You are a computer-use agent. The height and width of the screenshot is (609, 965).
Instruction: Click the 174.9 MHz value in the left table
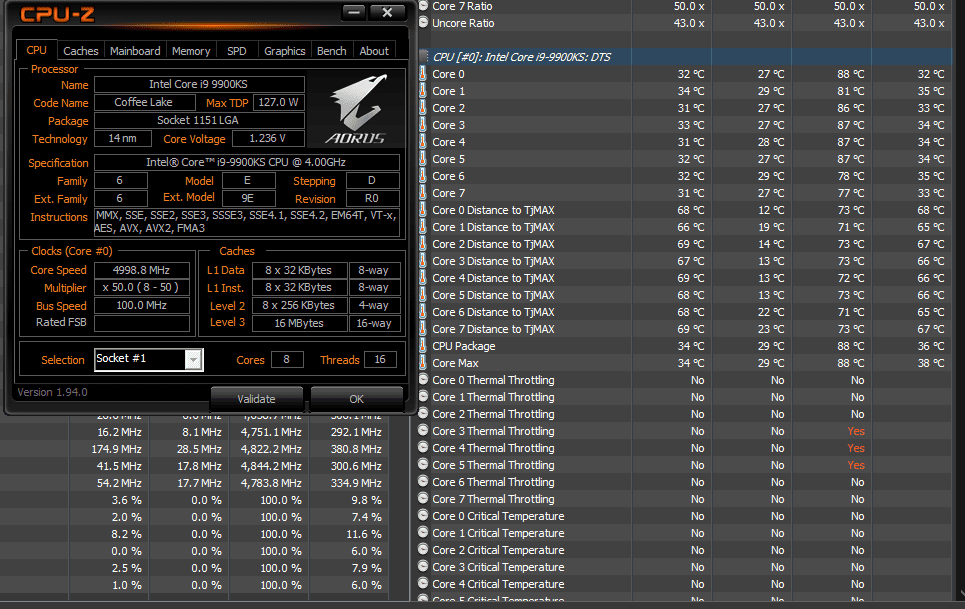[116, 449]
